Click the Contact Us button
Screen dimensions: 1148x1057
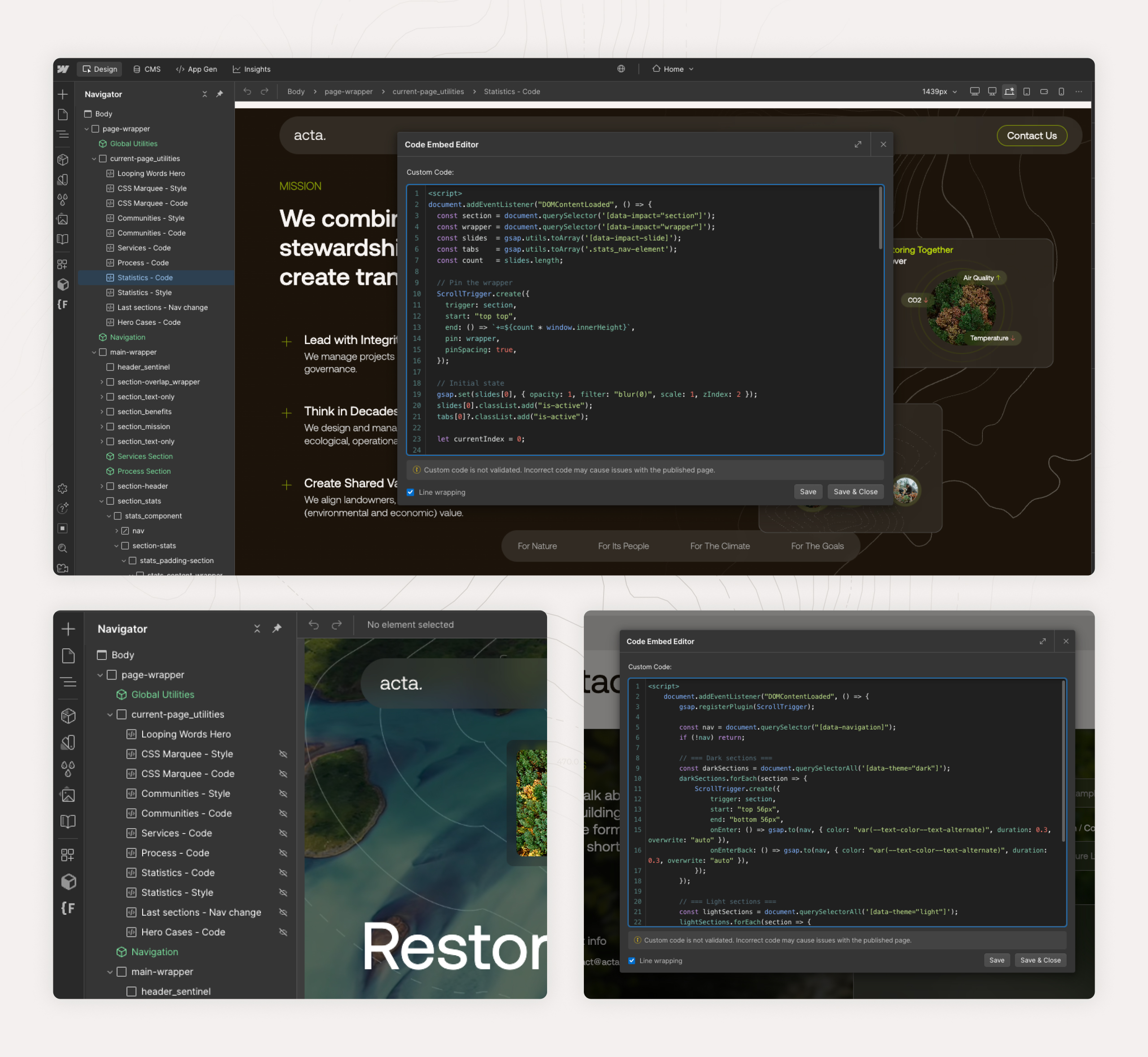click(x=1031, y=135)
